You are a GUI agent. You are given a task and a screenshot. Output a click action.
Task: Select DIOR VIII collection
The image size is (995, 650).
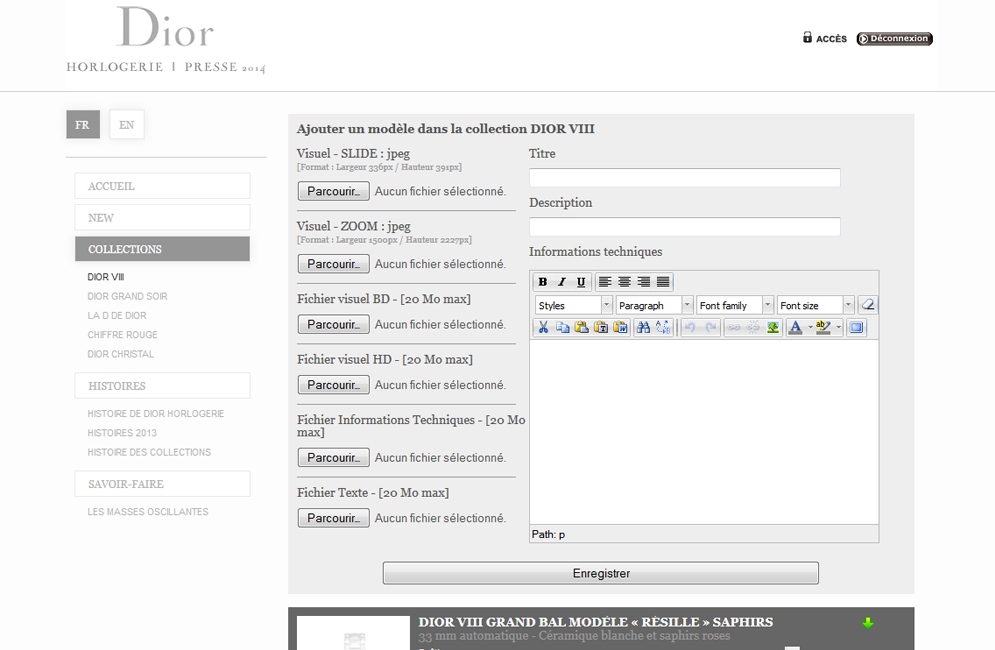coord(106,277)
